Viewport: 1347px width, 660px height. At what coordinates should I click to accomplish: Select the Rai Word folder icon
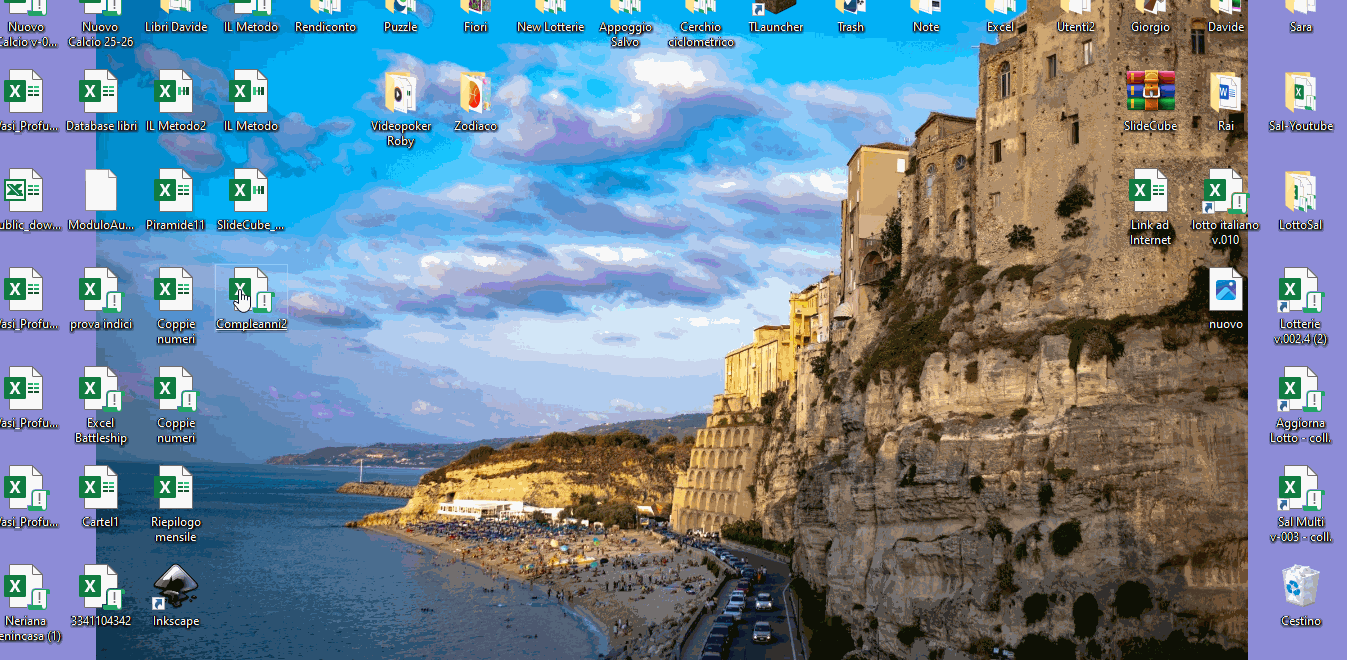pos(1225,92)
